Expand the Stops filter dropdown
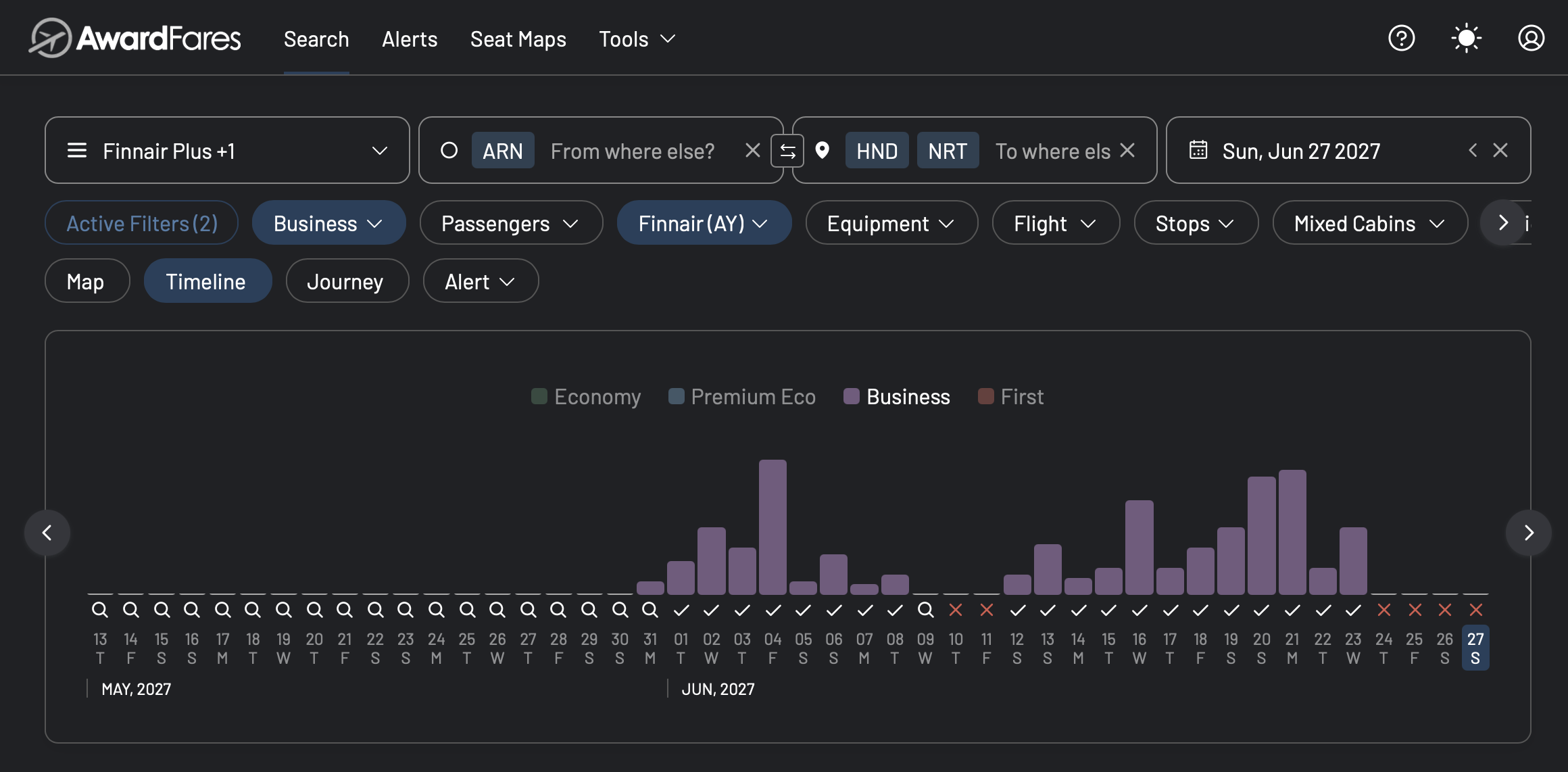 tap(1196, 223)
